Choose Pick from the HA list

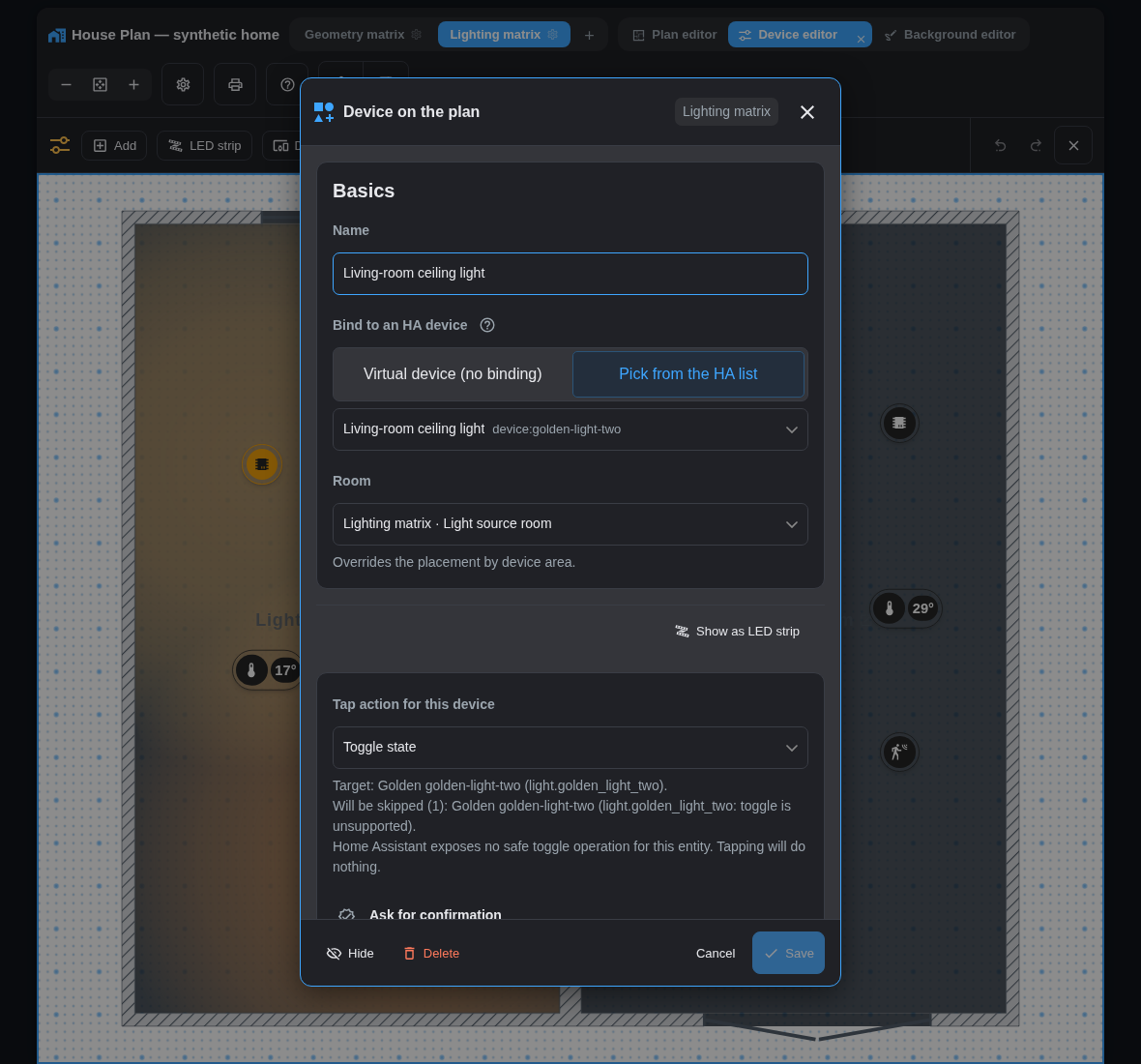pyautogui.click(x=688, y=374)
